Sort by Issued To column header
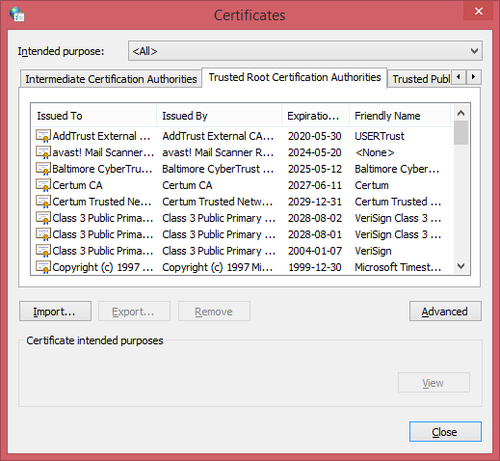The image size is (500, 461). coord(94,116)
